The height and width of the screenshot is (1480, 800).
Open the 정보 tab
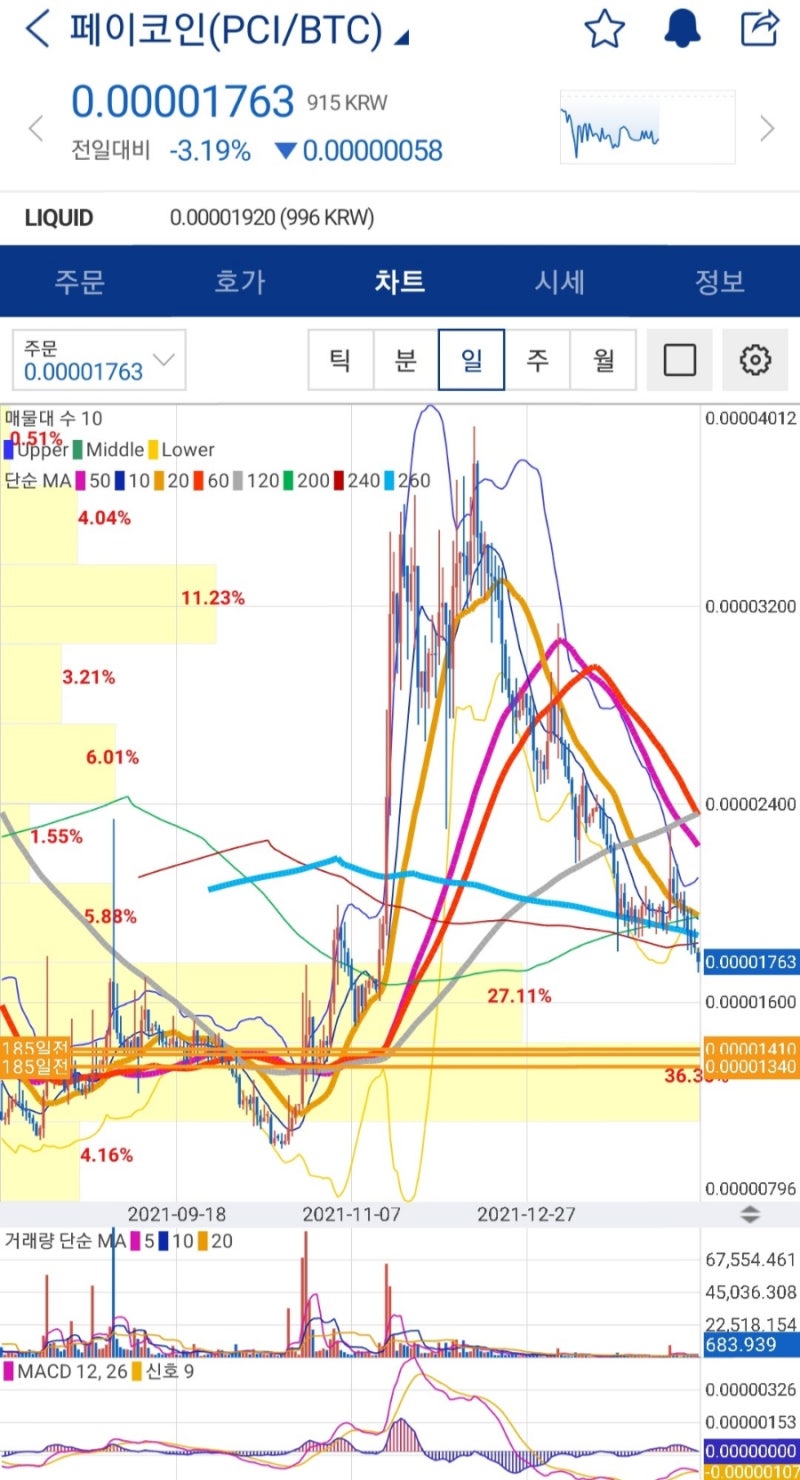click(720, 281)
